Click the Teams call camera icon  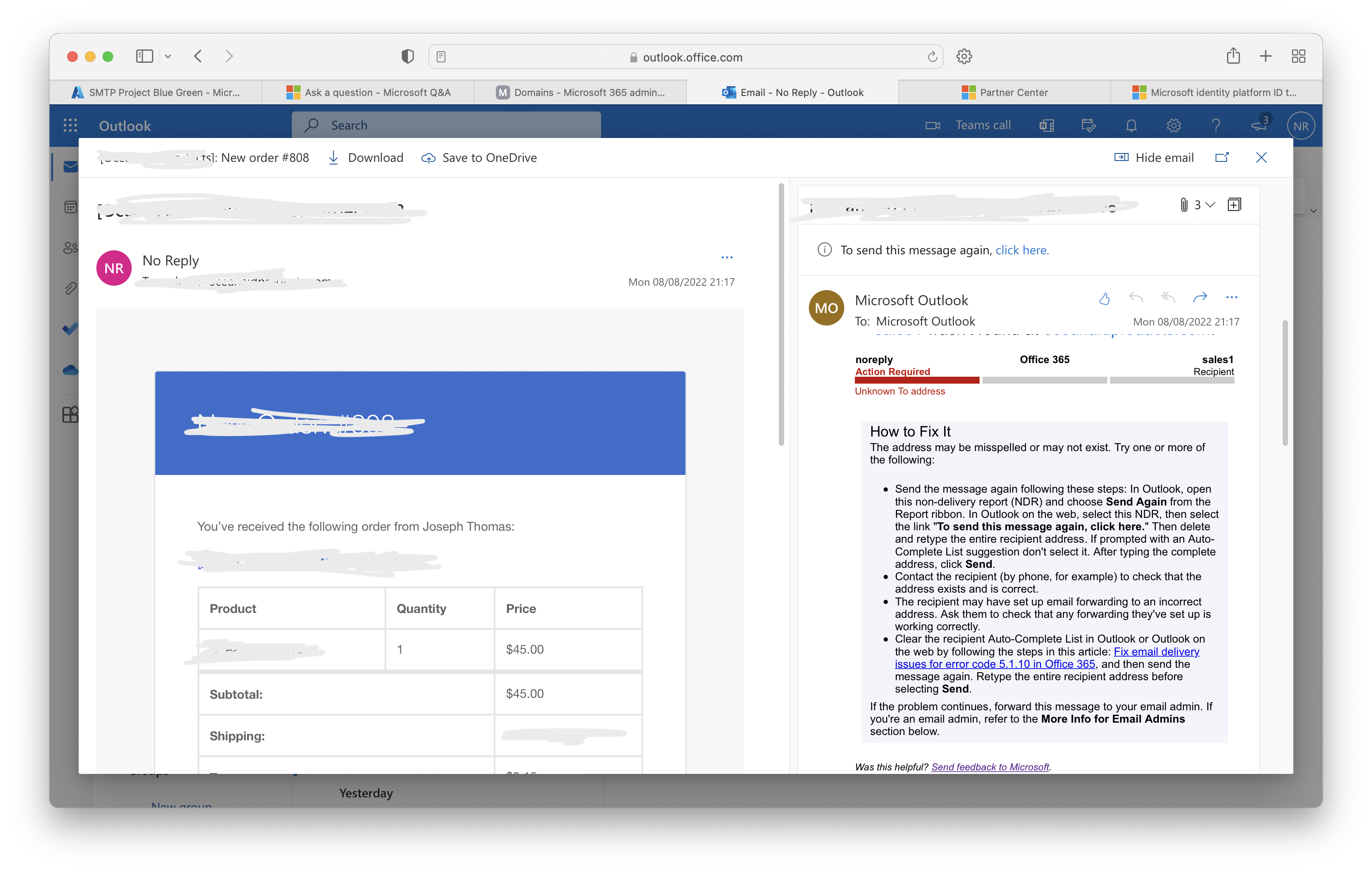coord(932,126)
